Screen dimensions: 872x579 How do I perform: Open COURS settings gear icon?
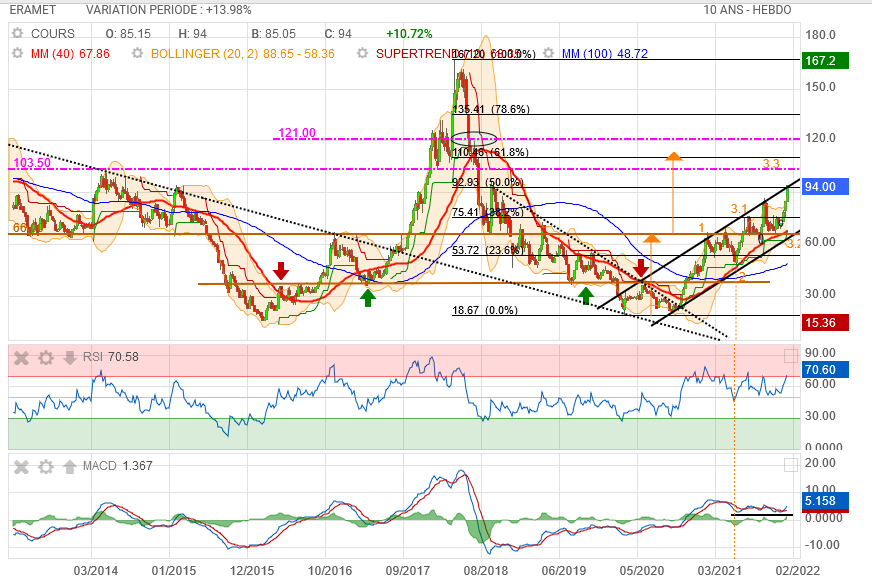[x=18, y=33]
